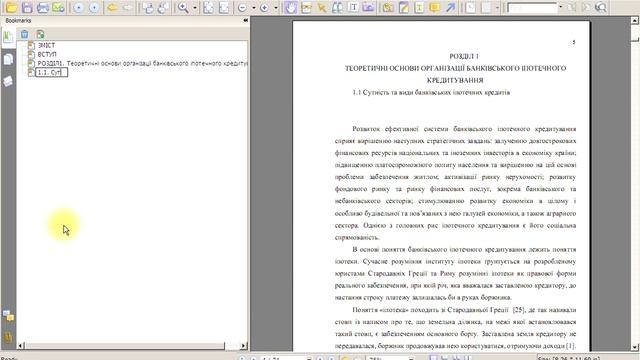
Task: Open the search field dropdown arrow
Action: pyautogui.click(x=560, y=7)
